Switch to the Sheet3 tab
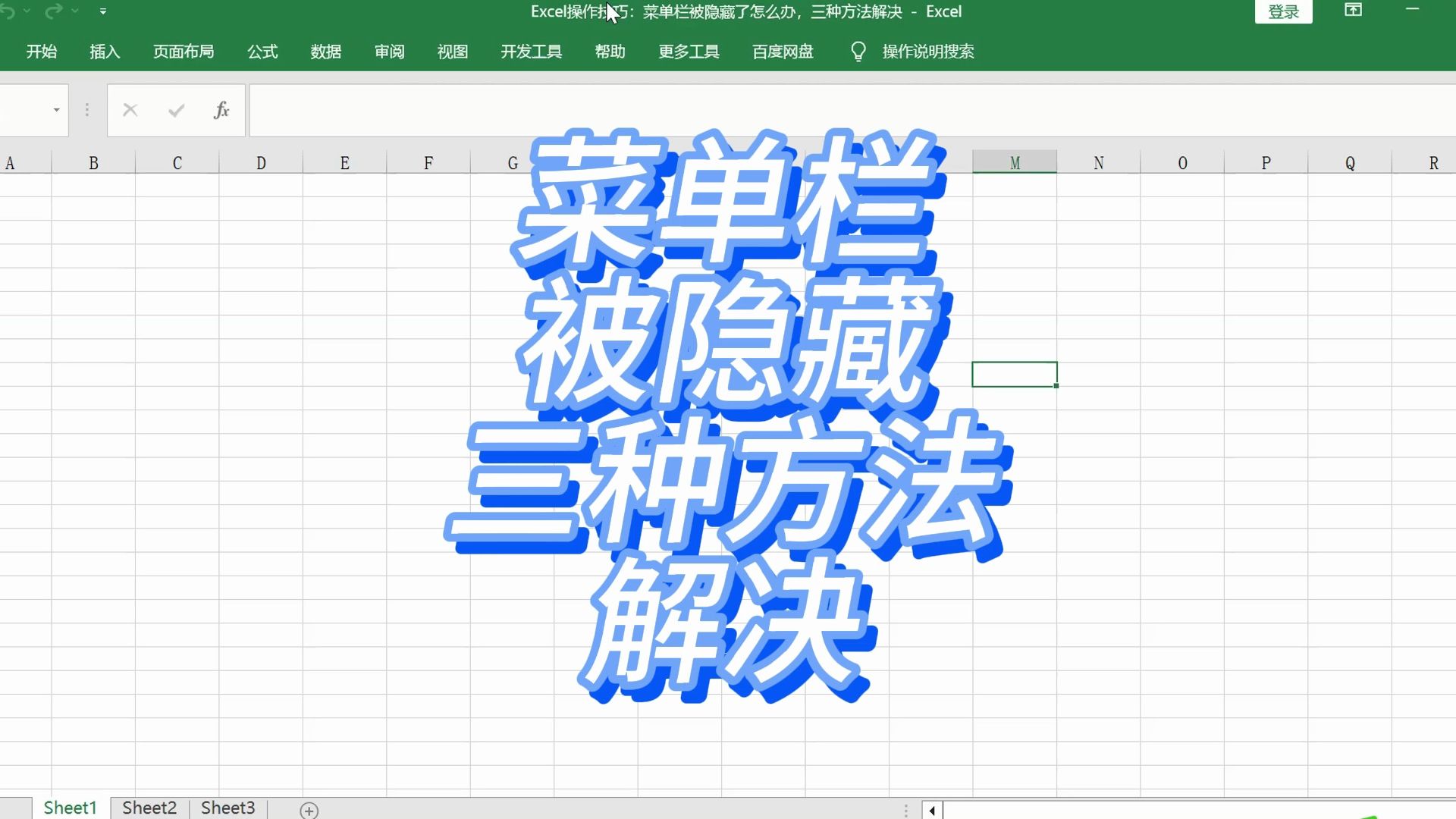 pyautogui.click(x=227, y=808)
